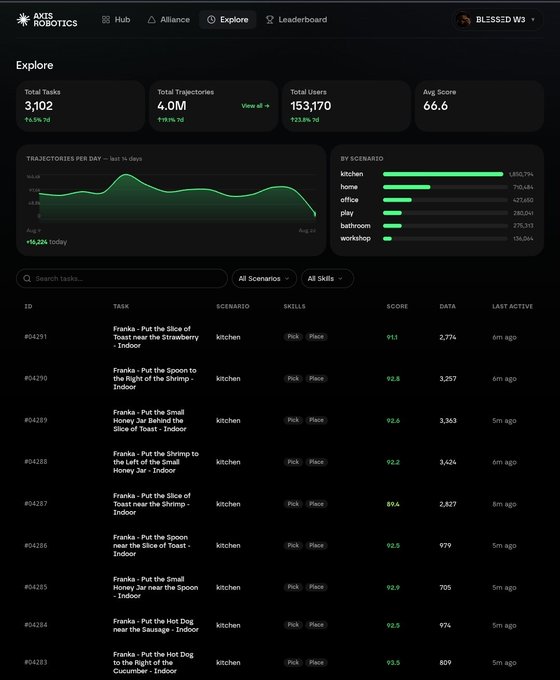Image resolution: width=560 pixels, height=680 pixels.
Task: Select the play scenario label
Action: 347,213
